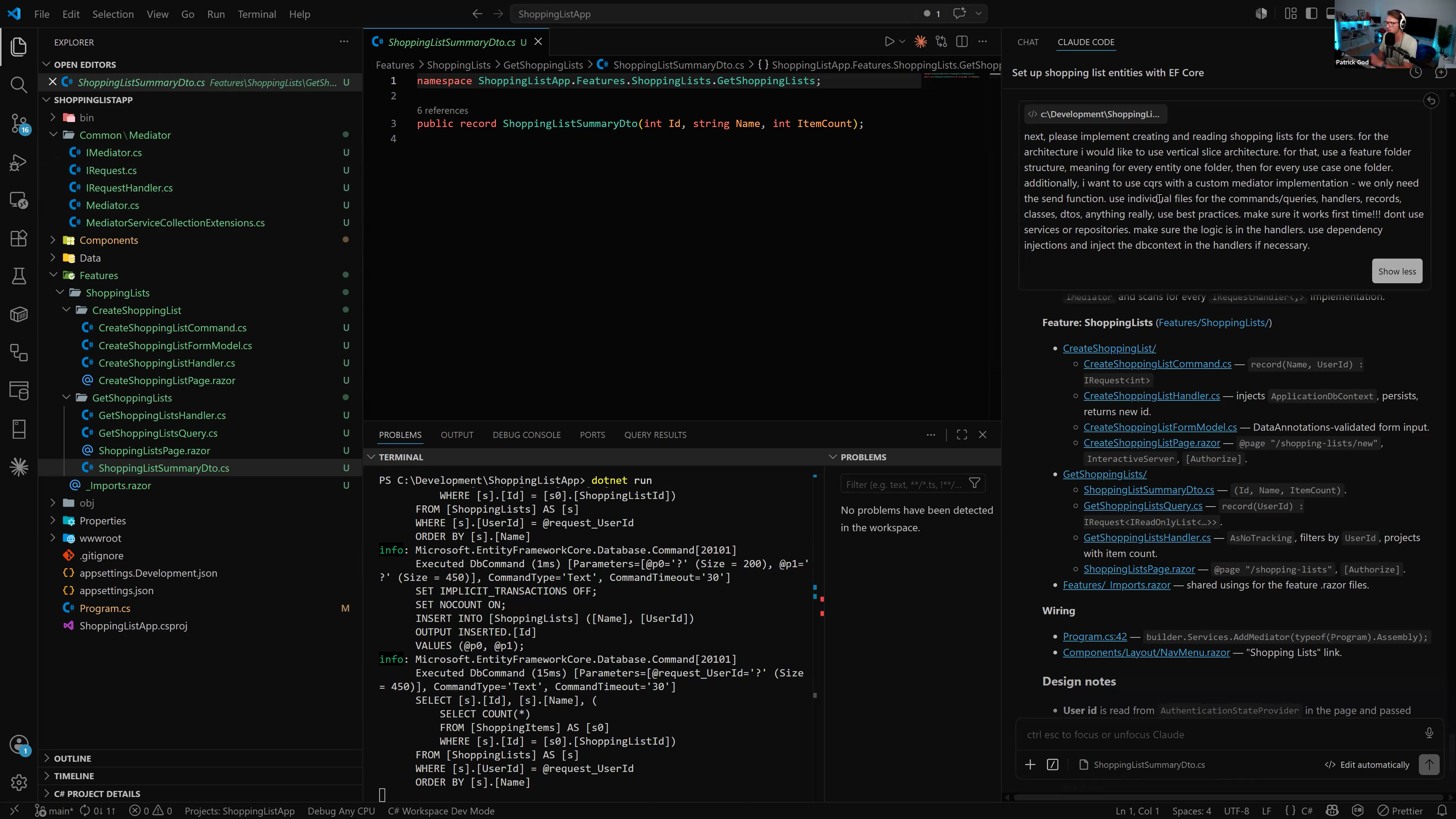Switch to the OUTPUT panel tab
The image size is (1456, 819).
tap(457, 435)
